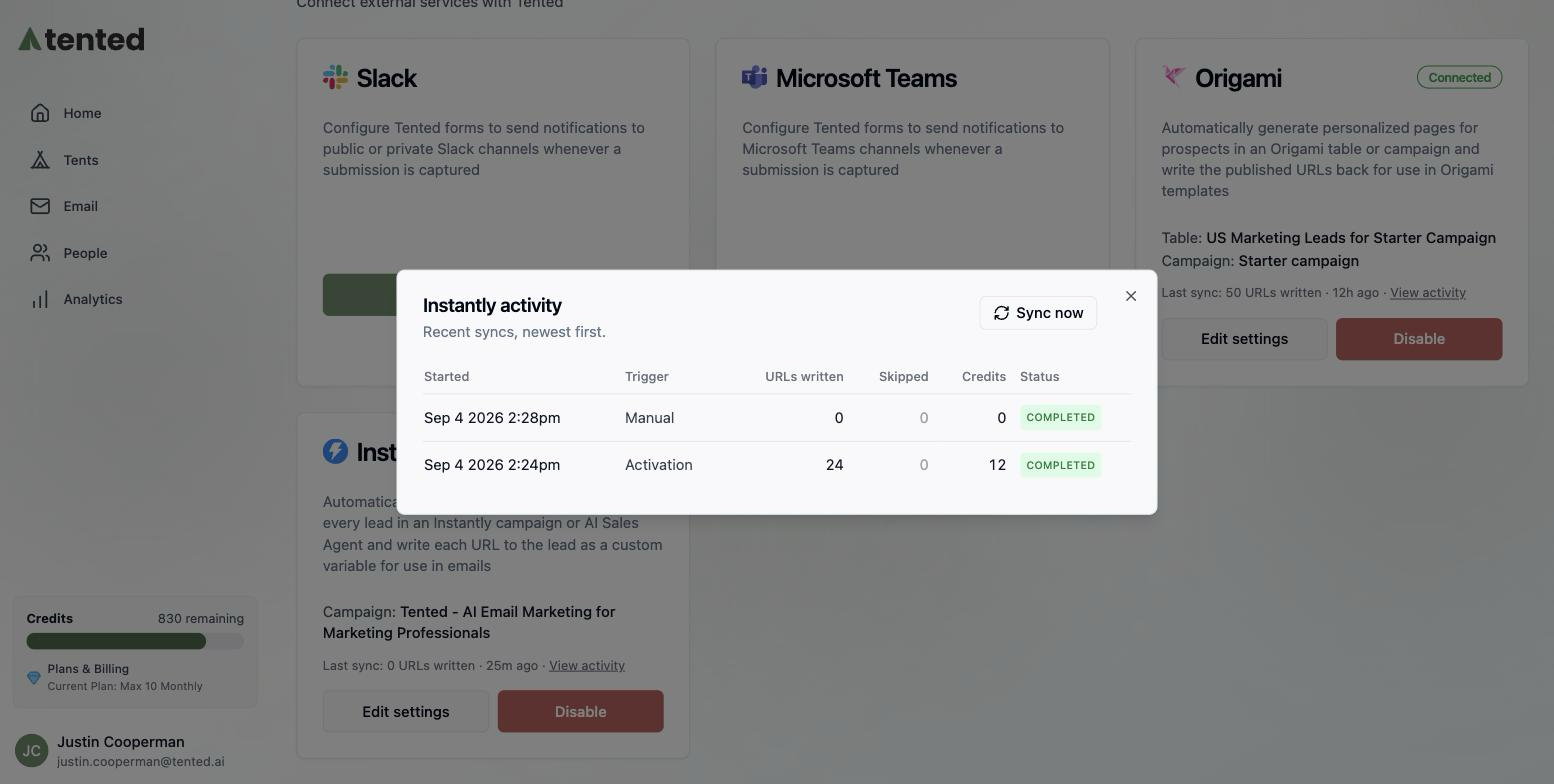Image resolution: width=1554 pixels, height=784 pixels.
Task: Open View activity link under Instantly
Action: 587,666
